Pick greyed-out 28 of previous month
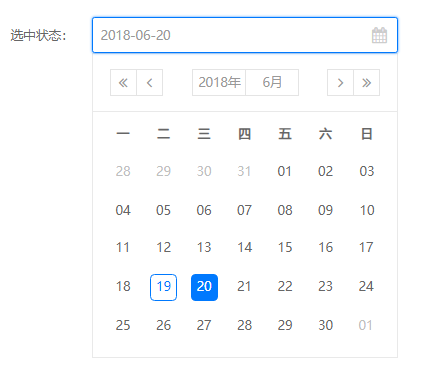This screenshot has height=370, width=429. (123, 172)
